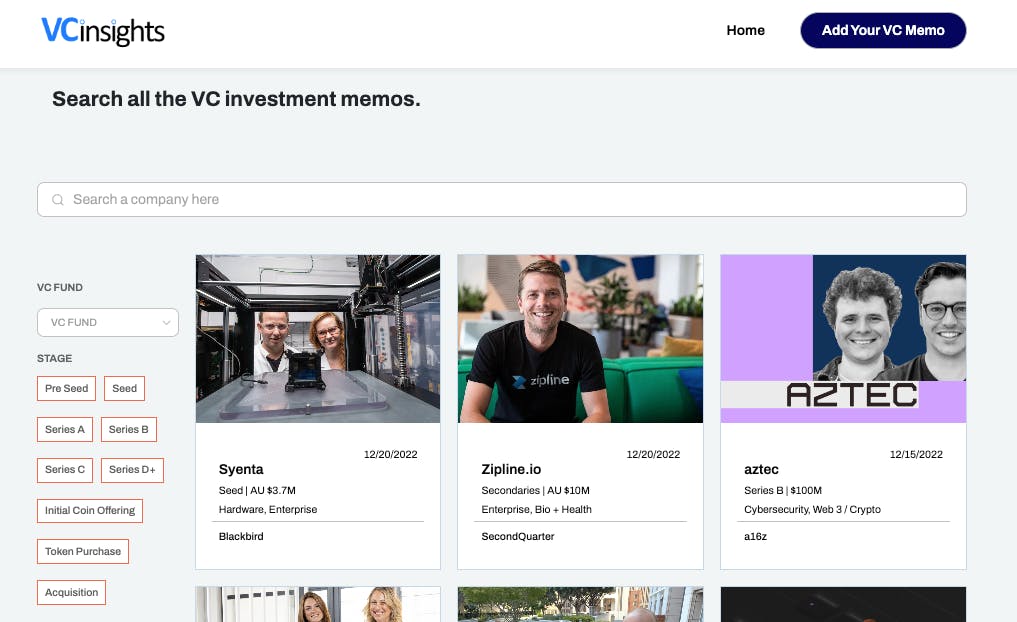
Task: Toggle the Pre Seed stage filter
Action: (x=66, y=389)
